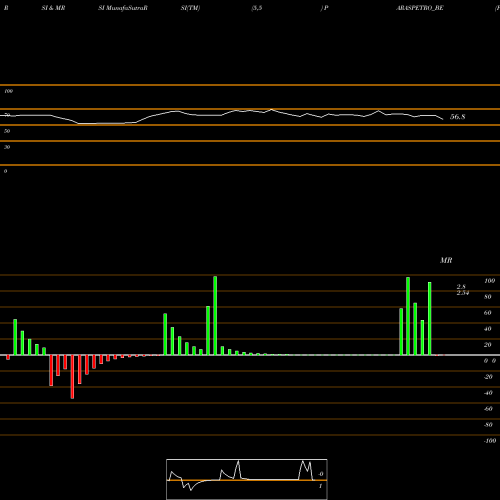Click the 100 label on RSI axis
This screenshot has width=500, height=500.
(x=8, y=91)
